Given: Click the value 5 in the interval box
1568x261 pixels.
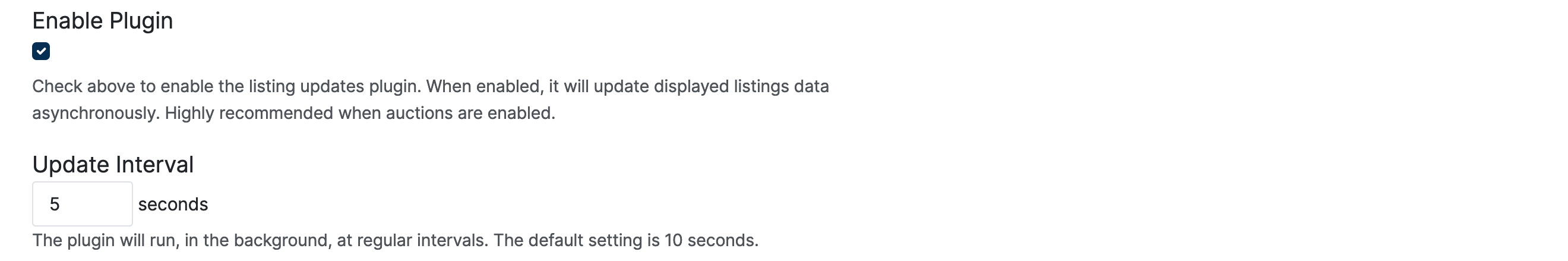Looking at the screenshot, I should click(x=55, y=205).
